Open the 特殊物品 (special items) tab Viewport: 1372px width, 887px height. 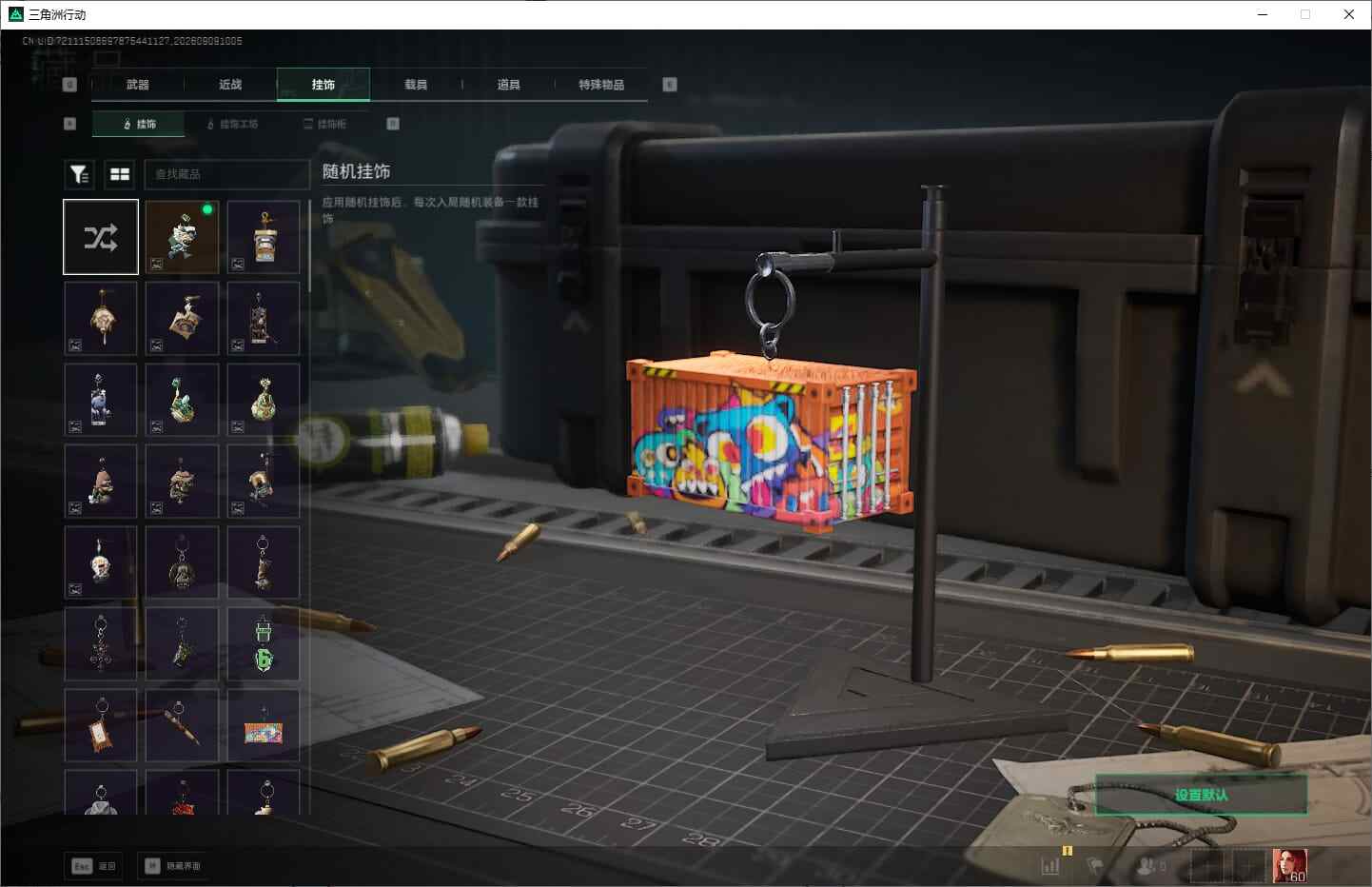[x=601, y=85]
